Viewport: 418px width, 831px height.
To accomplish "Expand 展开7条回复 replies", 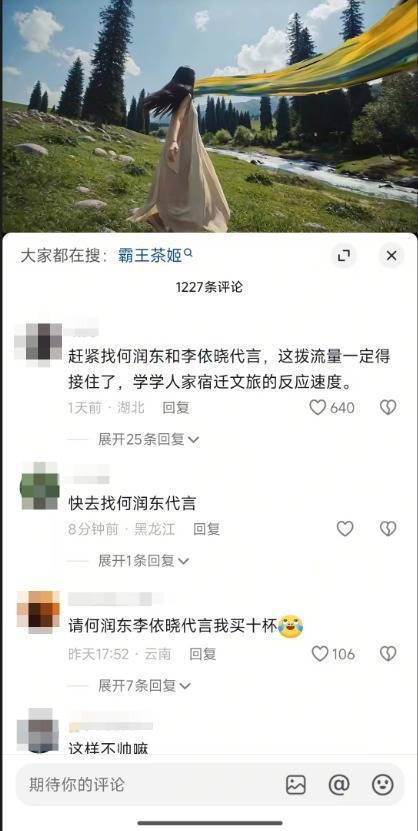I will (x=144, y=685).
